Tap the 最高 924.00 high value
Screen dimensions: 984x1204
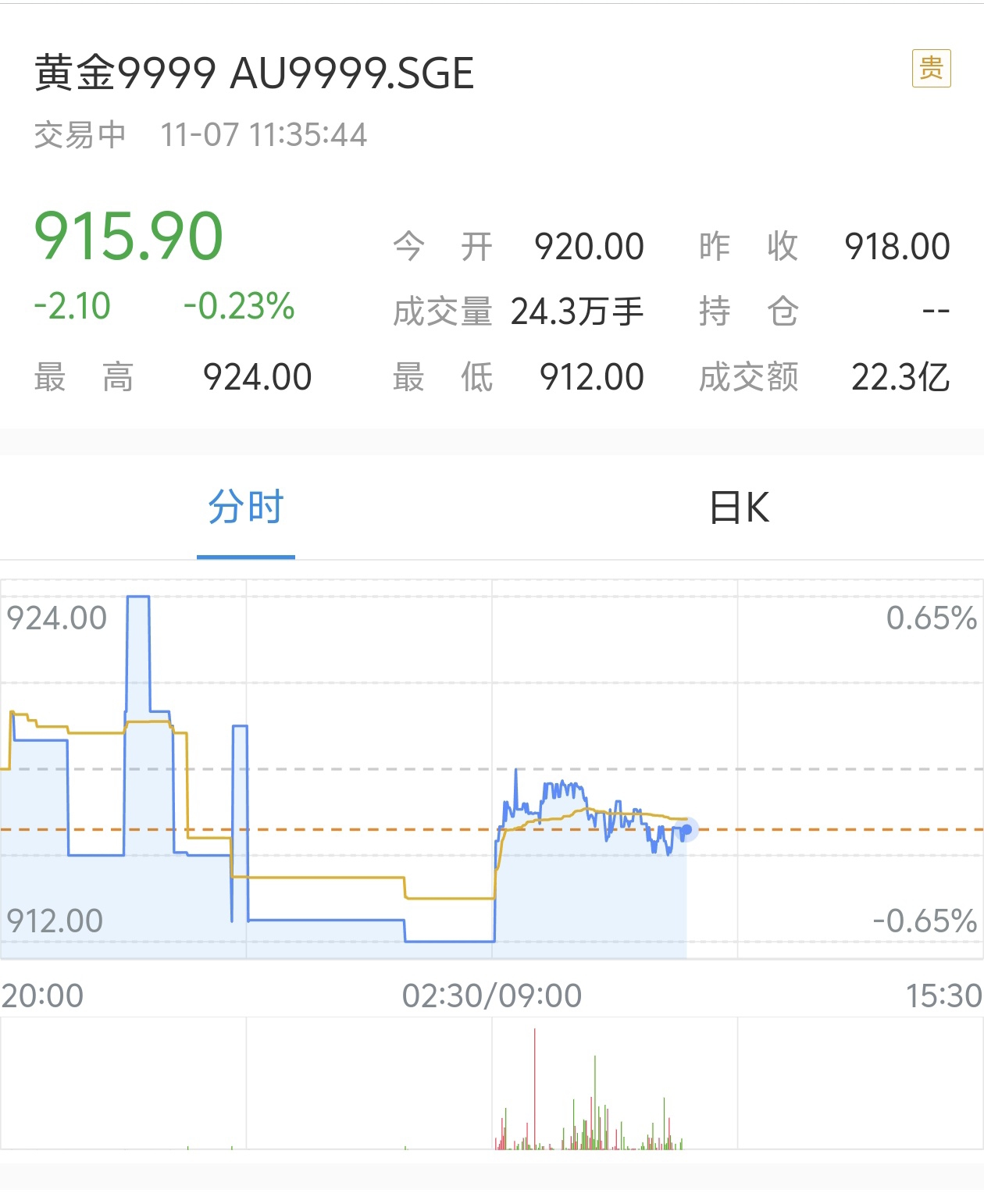coord(257,377)
